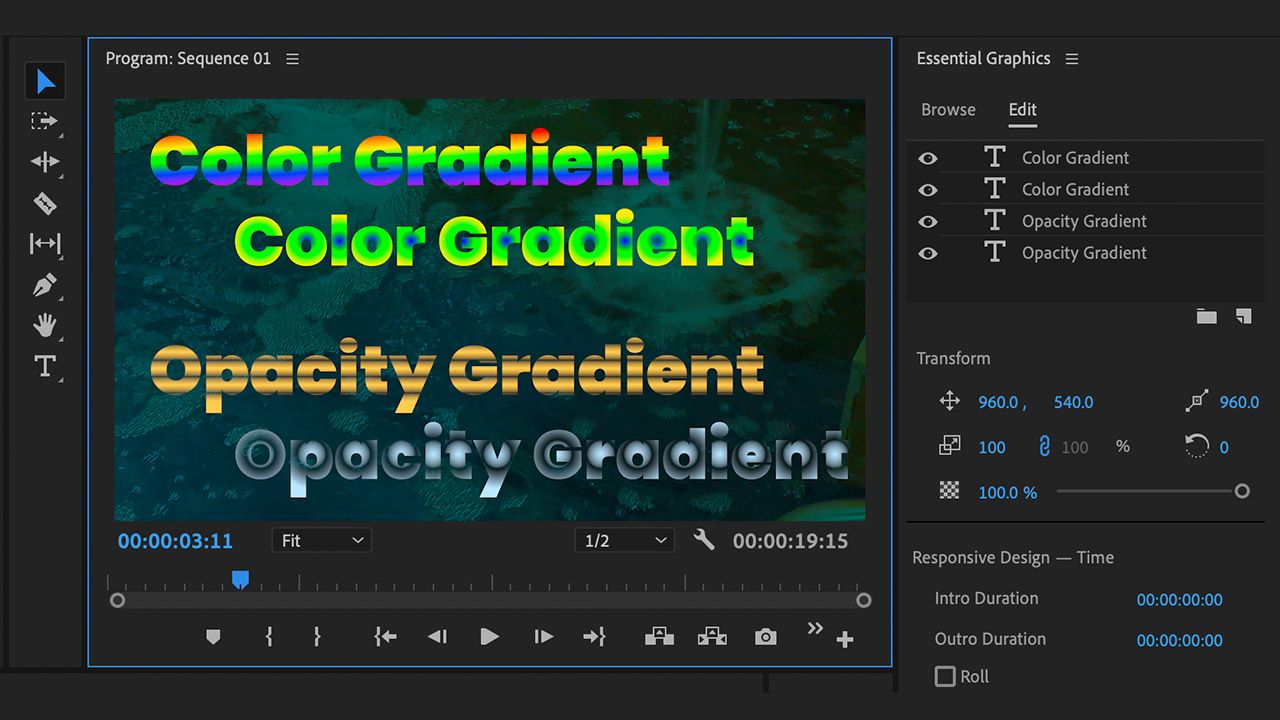Hide the first Color Gradient layer
Screen dimensions: 1280x720
(928, 158)
